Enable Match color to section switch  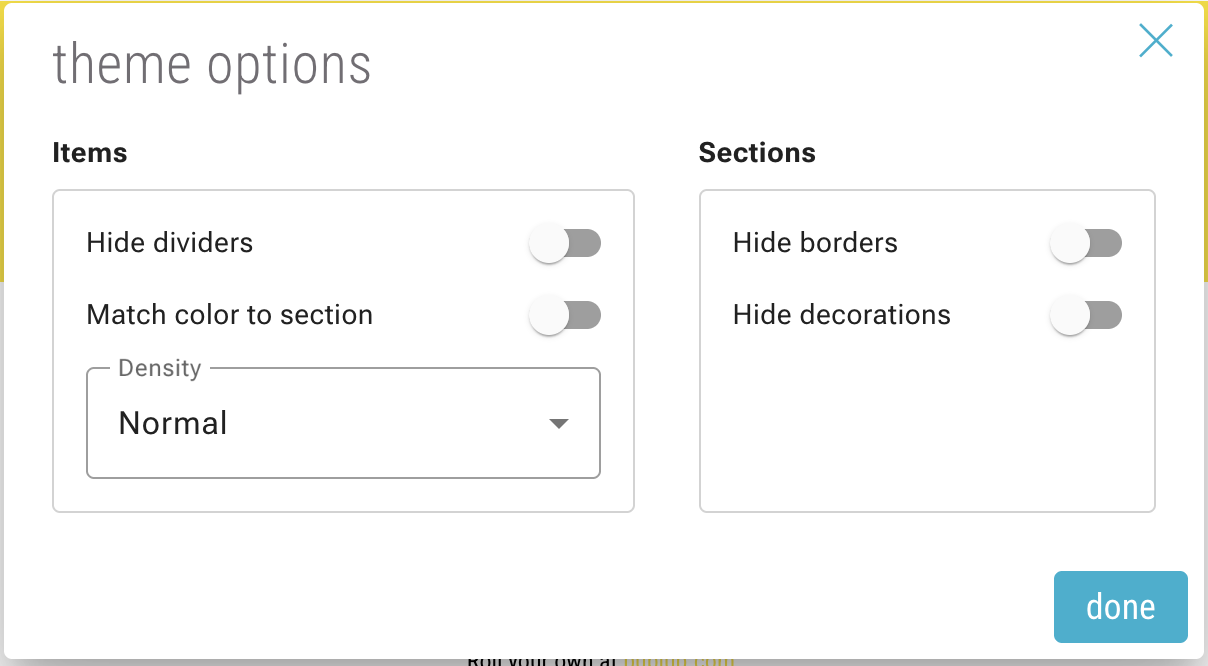(565, 315)
